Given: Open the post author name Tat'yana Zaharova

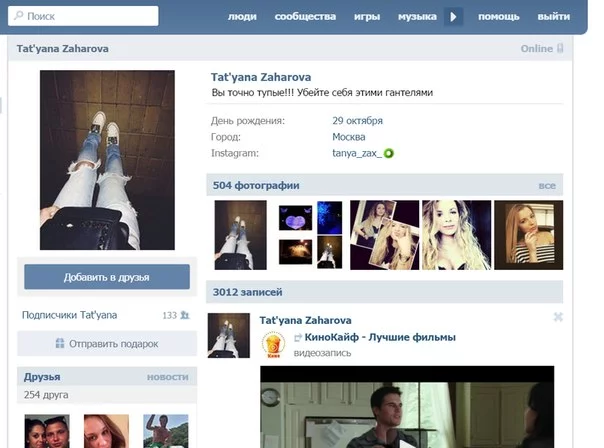Looking at the screenshot, I should coord(305,320).
